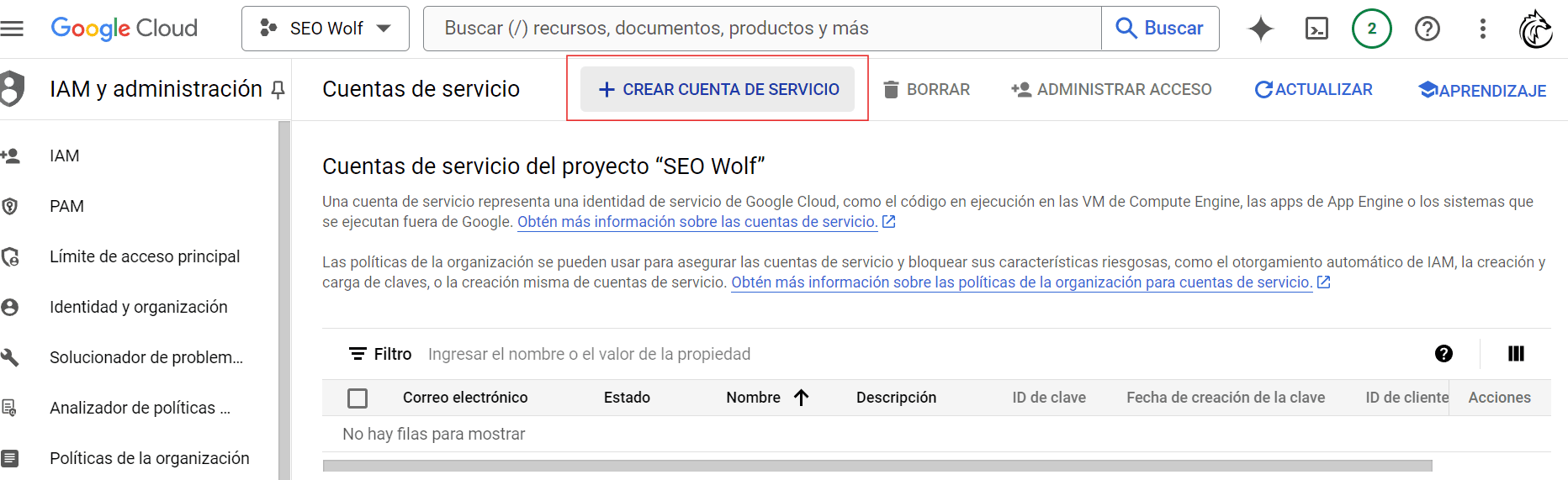The image size is (1568, 480).
Task: Sort by Descripción column header
Action: pos(896,398)
